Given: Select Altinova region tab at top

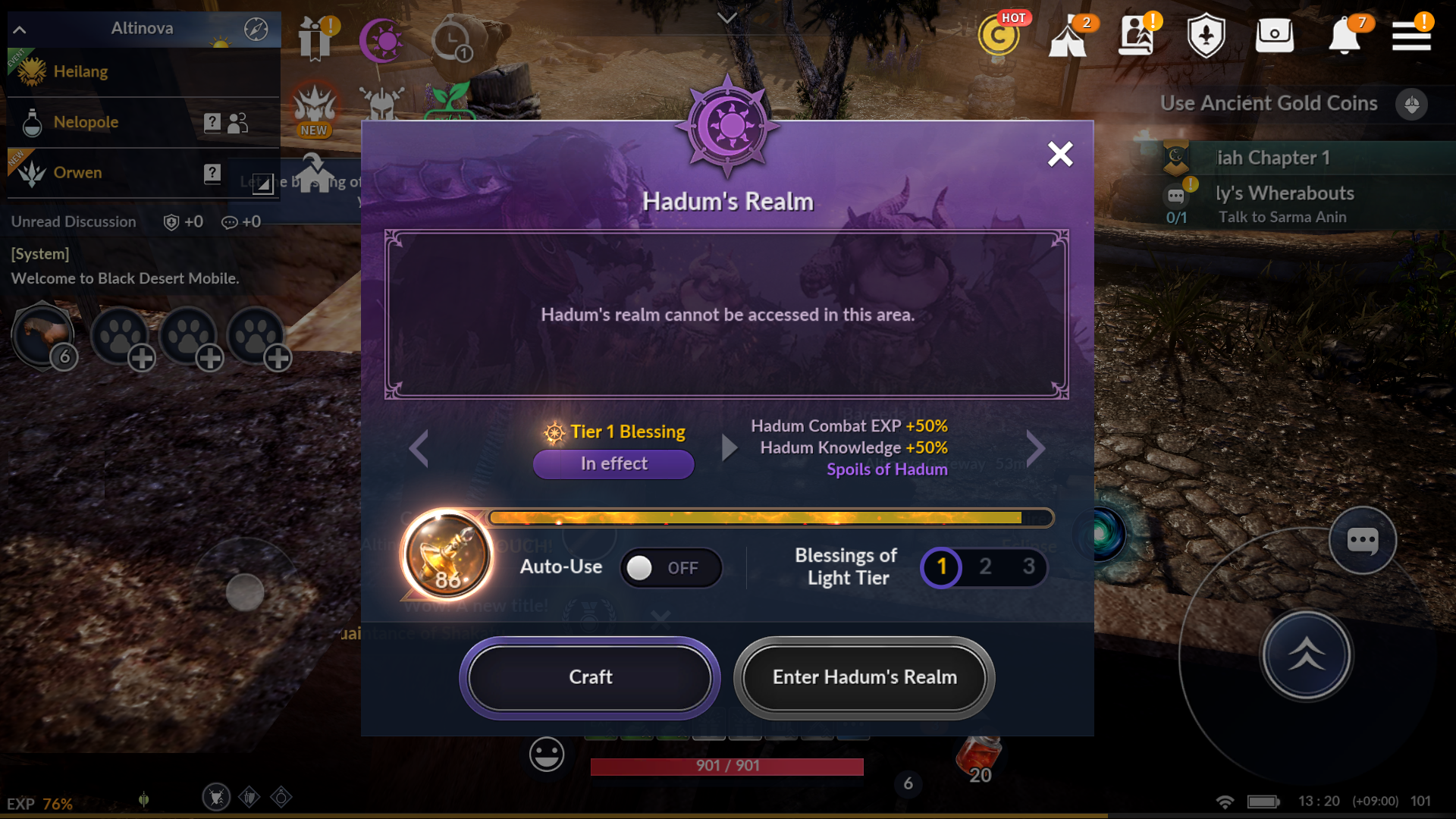Looking at the screenshot, I should (x=140, y=27).
